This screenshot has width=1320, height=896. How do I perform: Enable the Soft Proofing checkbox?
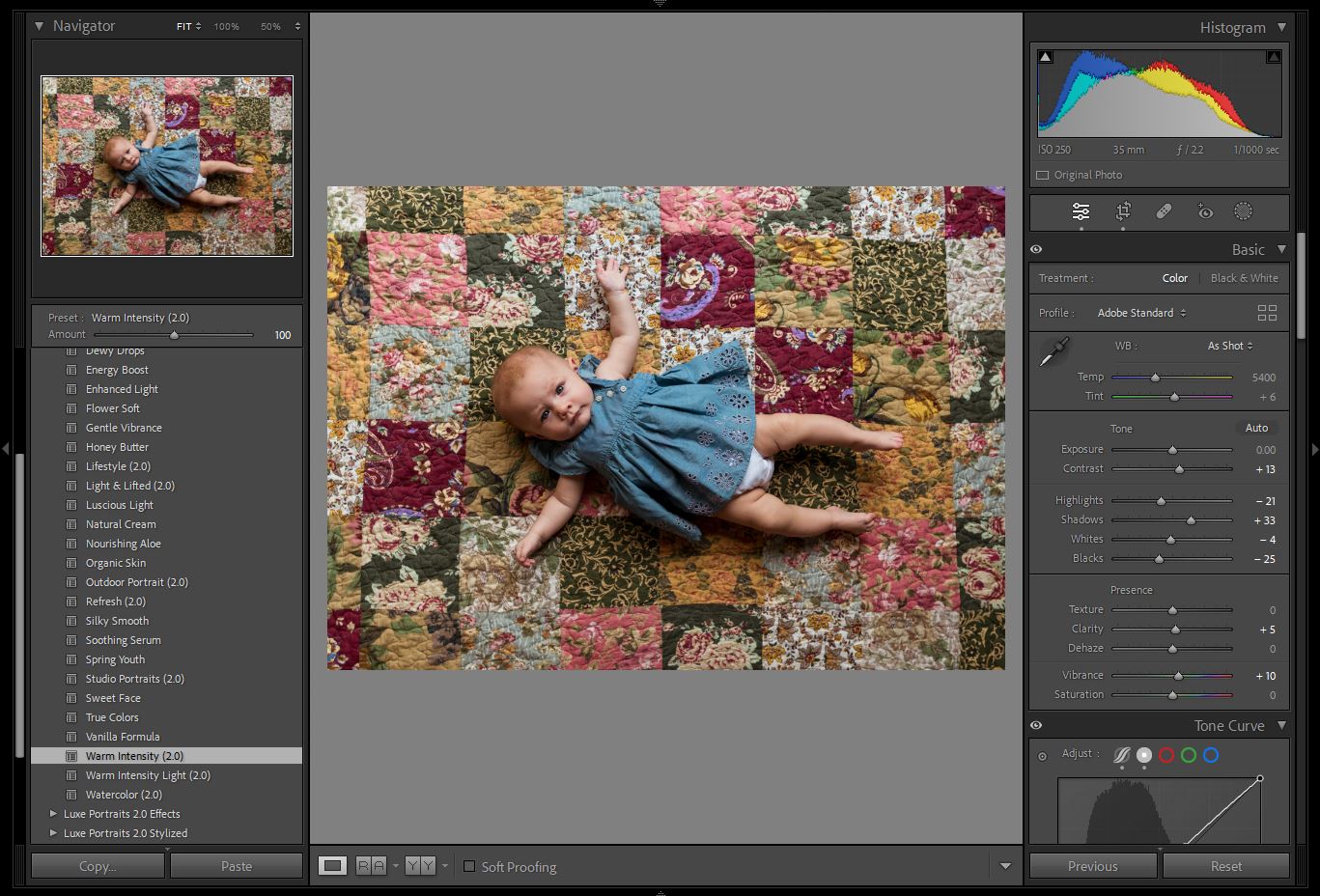pos(469,866)
